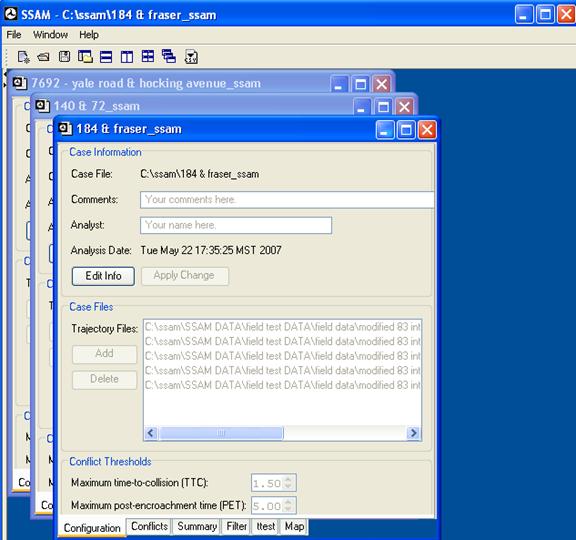Decrease maximum PET with spinner down arrow
The image size is (576, 540).
coord(289,510)
